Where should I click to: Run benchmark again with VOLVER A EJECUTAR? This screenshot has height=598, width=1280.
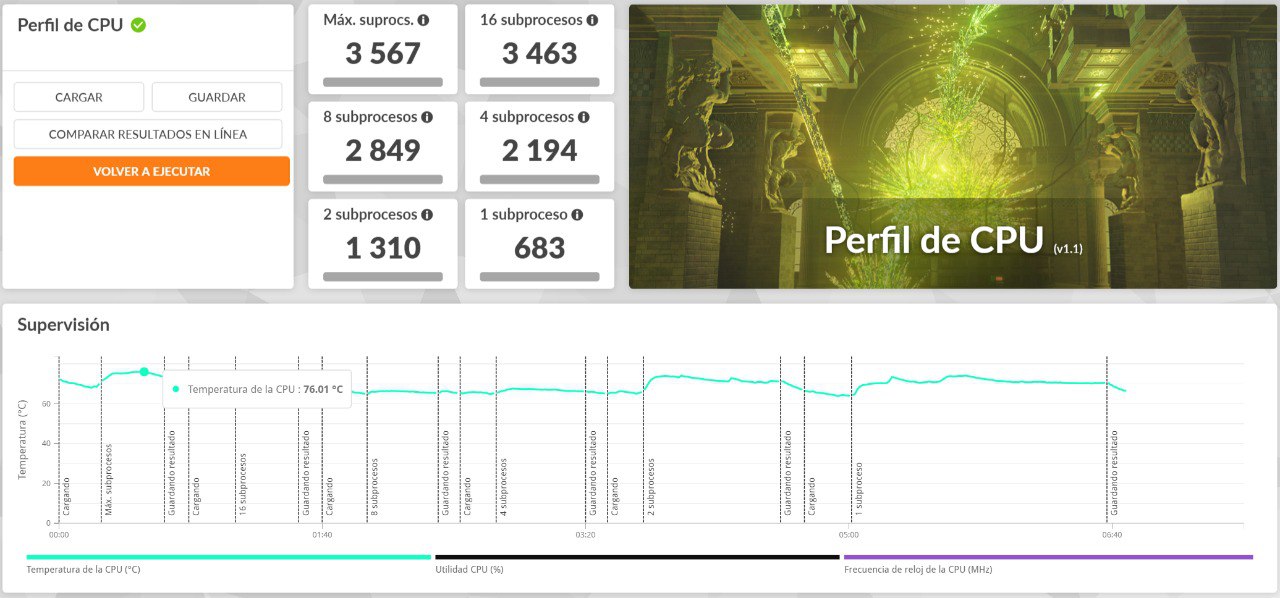152,171
